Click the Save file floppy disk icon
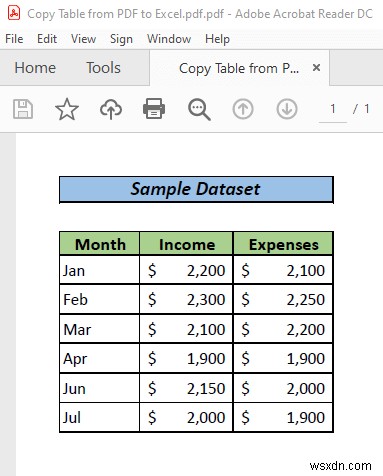 point(23,109)
